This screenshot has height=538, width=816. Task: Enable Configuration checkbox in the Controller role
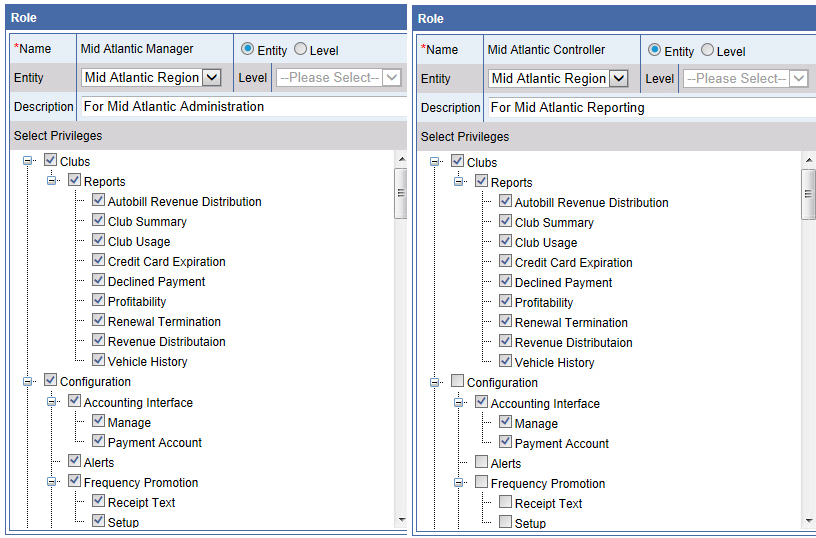click(458, 382)
